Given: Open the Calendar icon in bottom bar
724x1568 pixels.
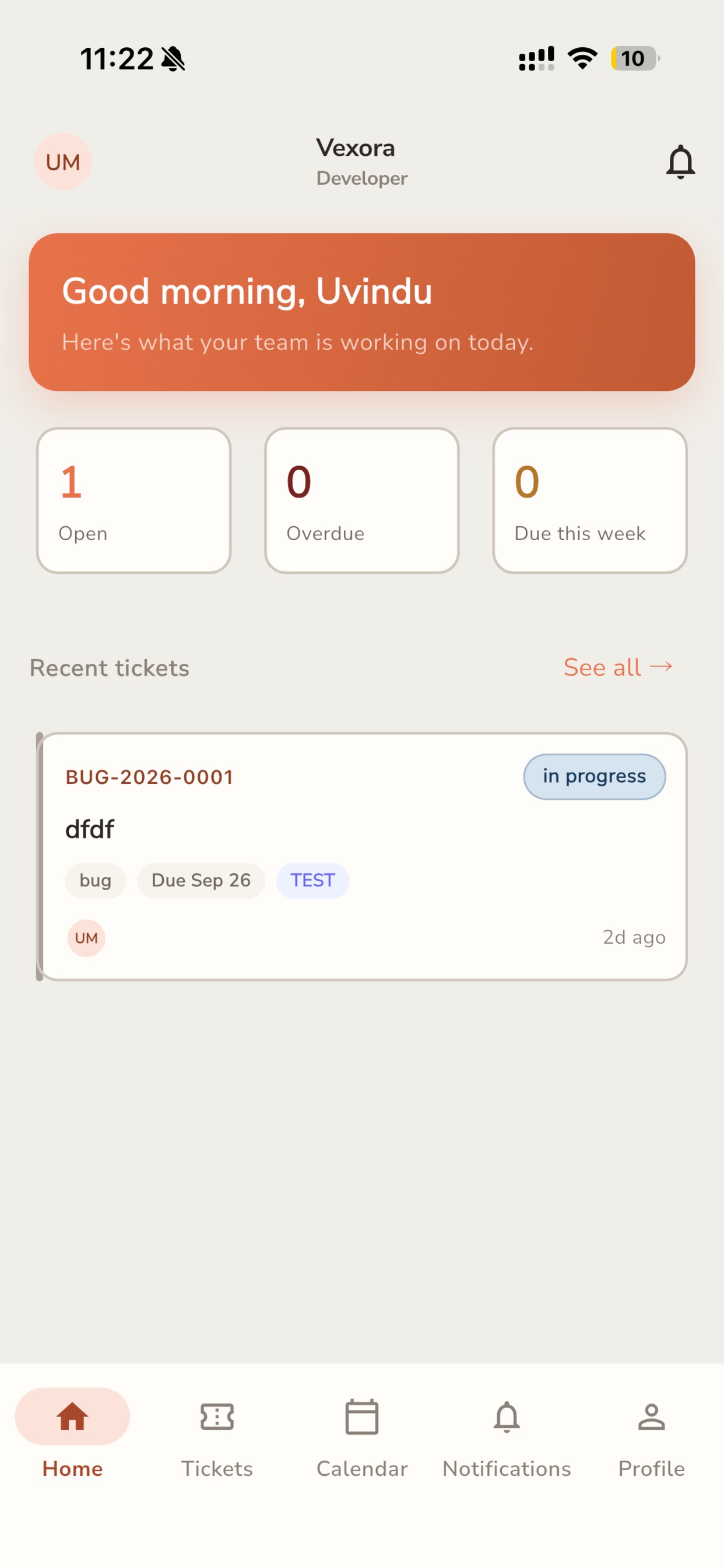Looking at the screenshot, I should 362,1417.
